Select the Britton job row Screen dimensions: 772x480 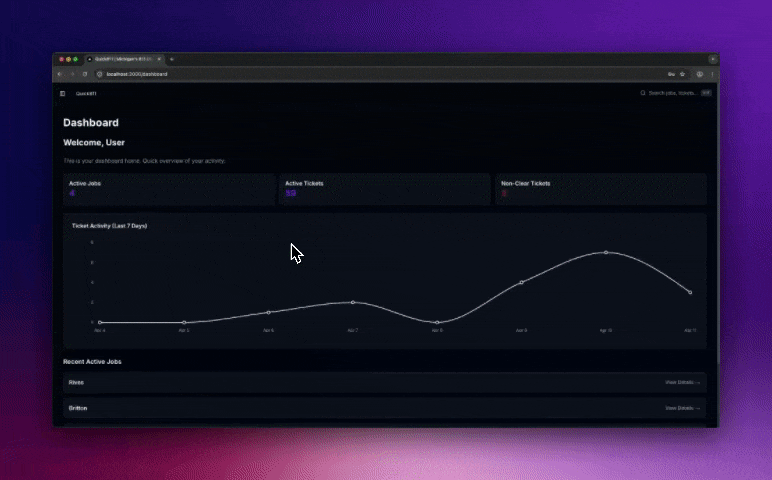point(385,408)
